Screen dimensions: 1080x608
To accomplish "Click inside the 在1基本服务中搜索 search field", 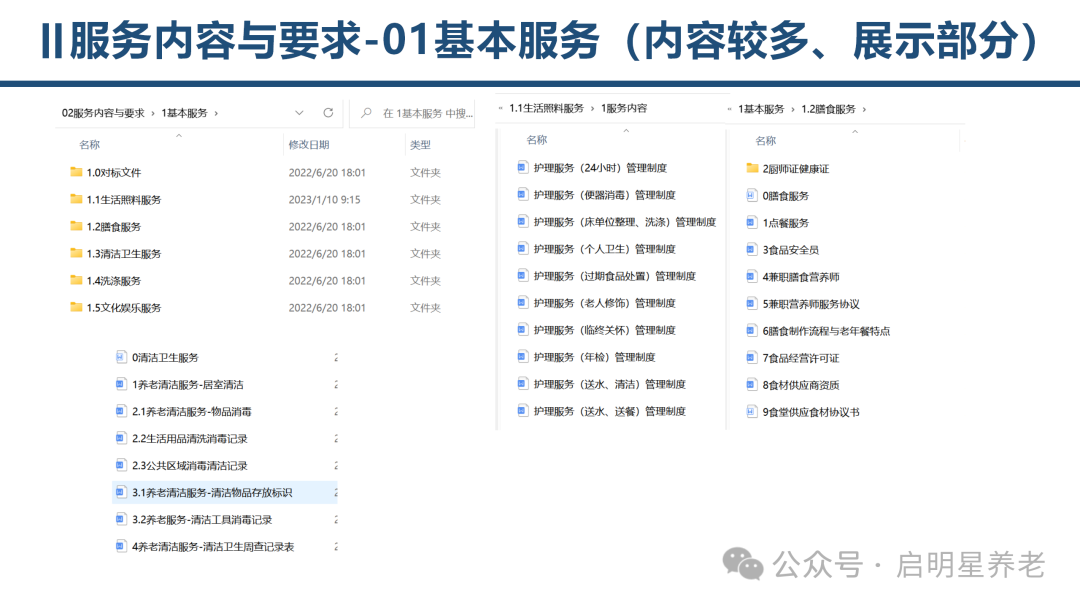I will (420, 112).
